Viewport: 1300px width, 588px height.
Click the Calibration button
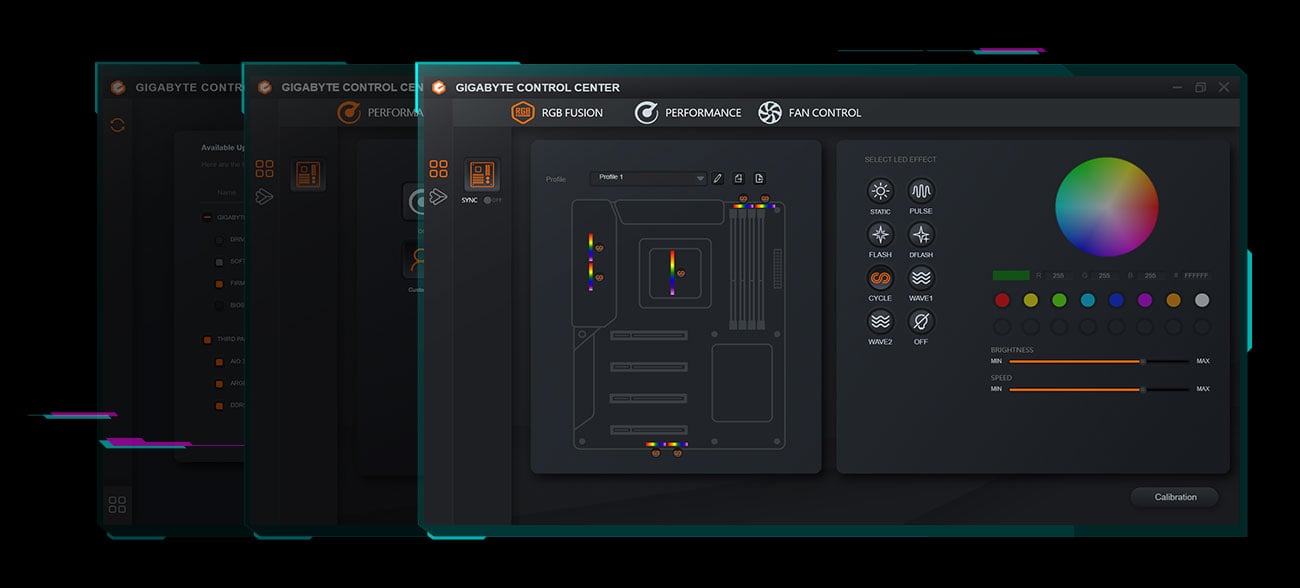pyautogui.click(x=1174, y=496)
